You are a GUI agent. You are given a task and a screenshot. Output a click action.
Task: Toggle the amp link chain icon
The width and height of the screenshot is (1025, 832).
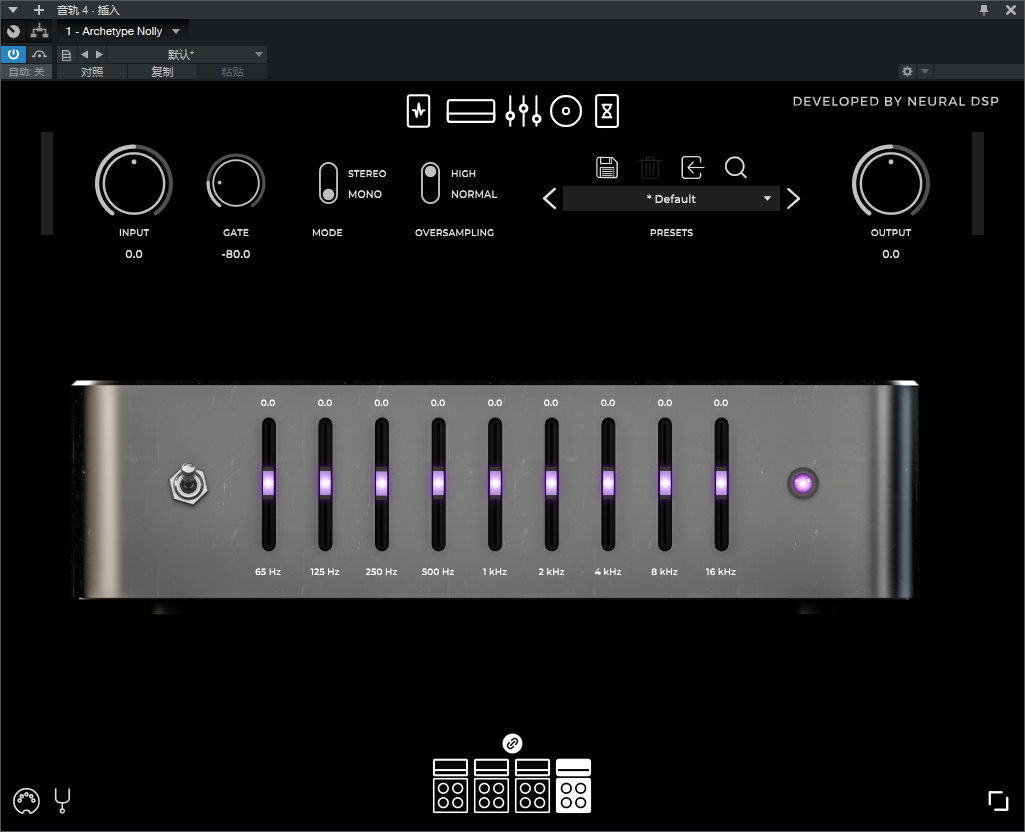click(x=512, y=743)
